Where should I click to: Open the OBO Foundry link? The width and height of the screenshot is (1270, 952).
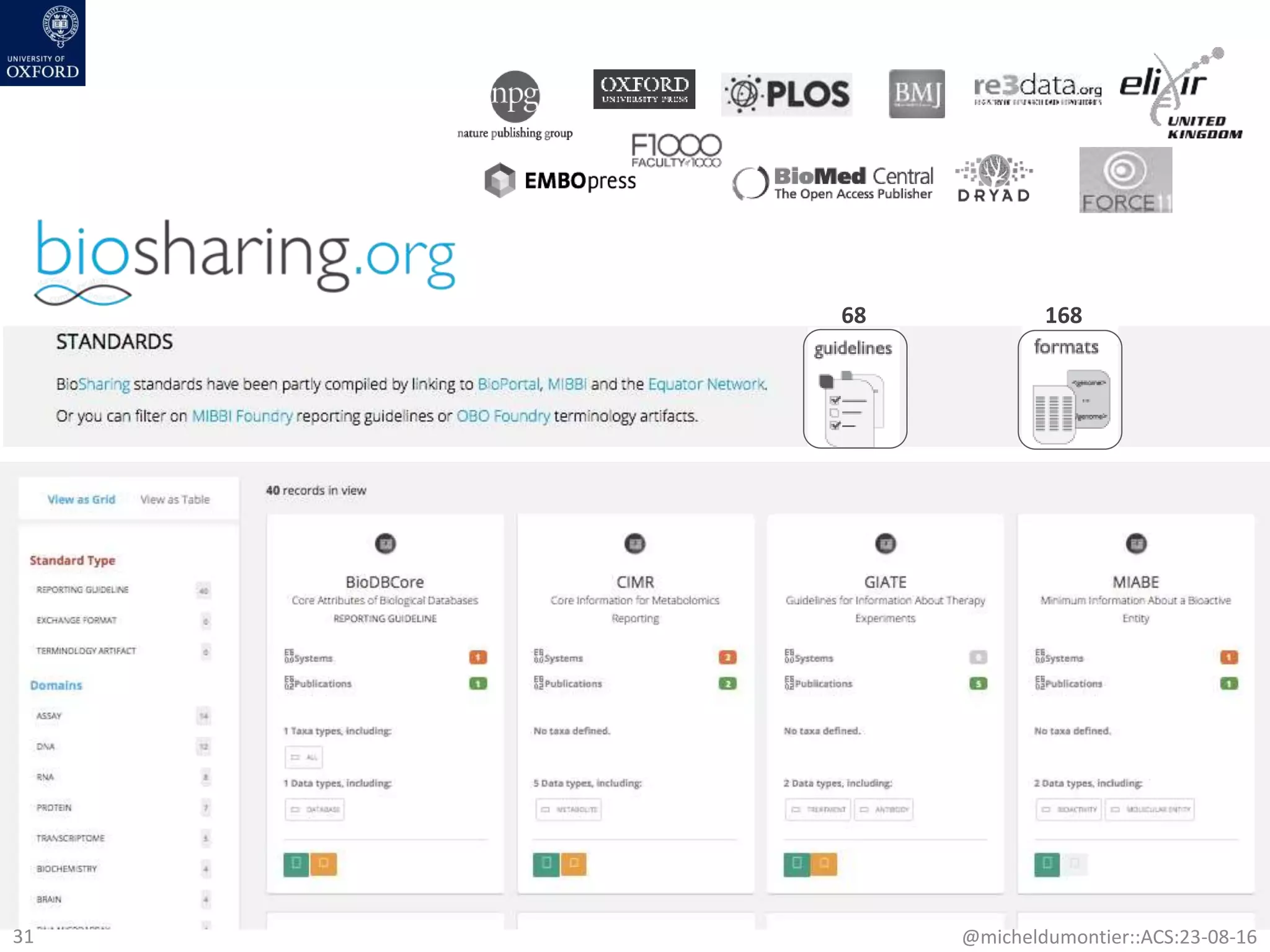click(x=503, y=416)
